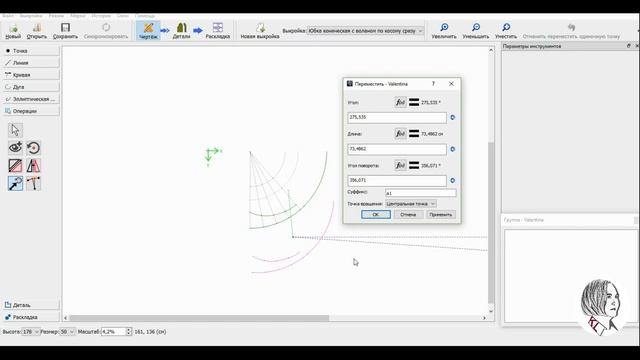Click the canvas vertical scrollbar
640x360 pixels.
point(491,222)
